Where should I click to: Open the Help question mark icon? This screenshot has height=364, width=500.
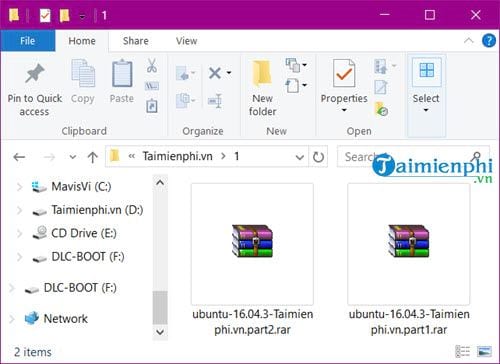click(488, 41)
